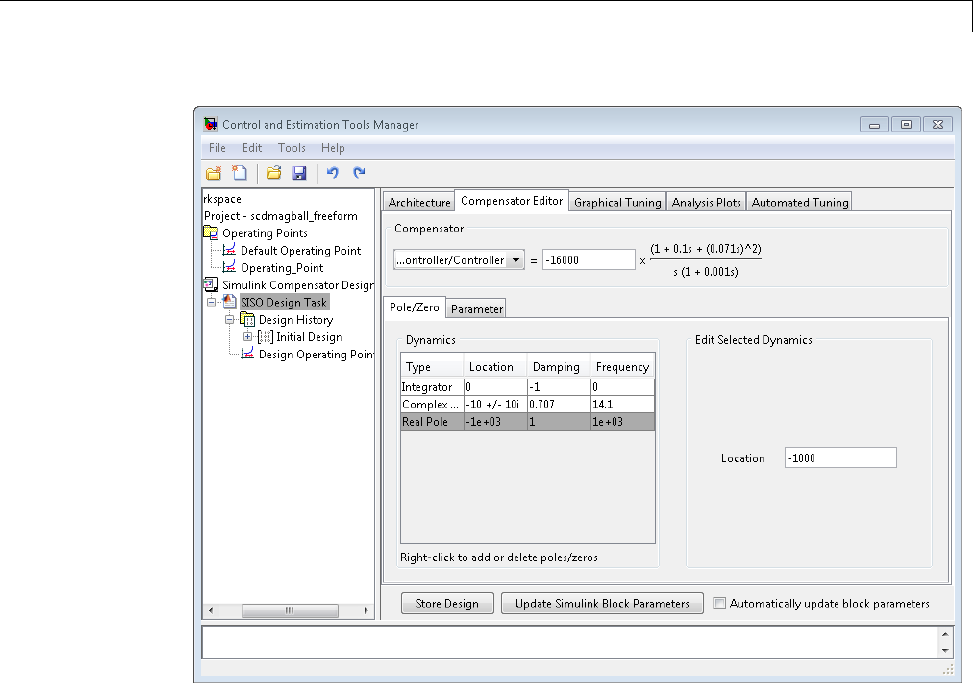
Task: Switch to the Architecture tab
Action: [419, 202]
